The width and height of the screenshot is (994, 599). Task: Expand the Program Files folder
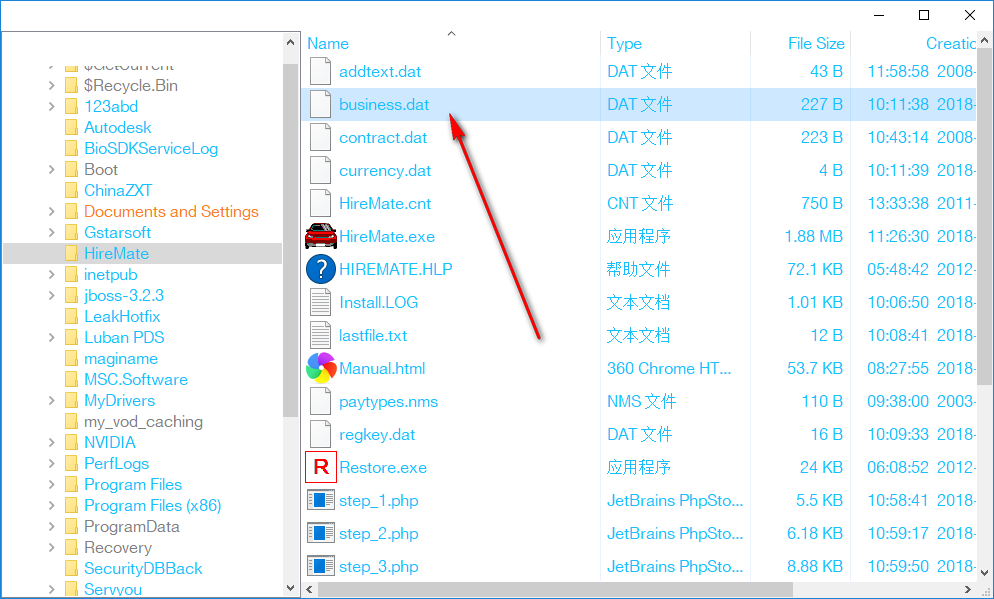[x=51, y=484]
